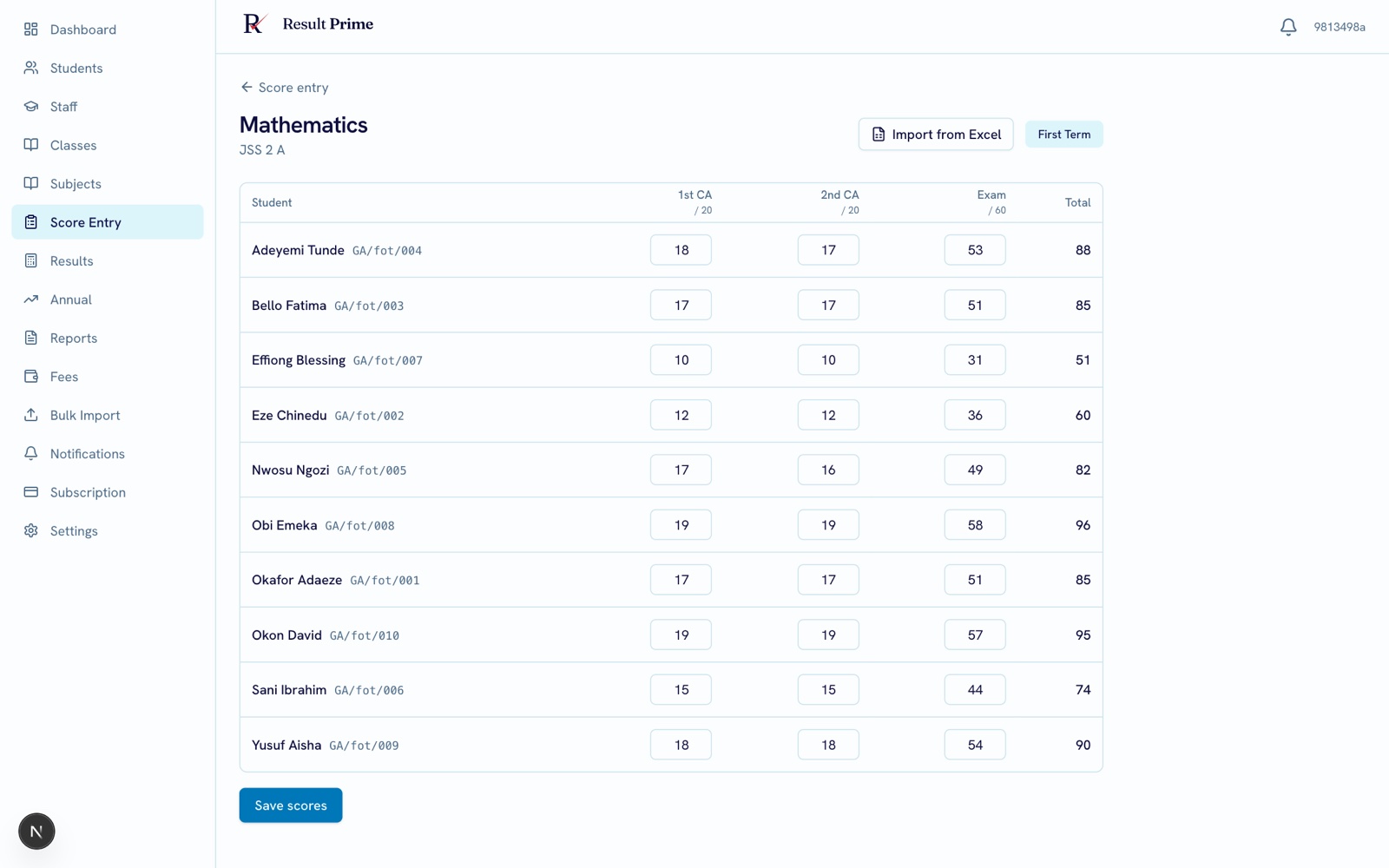The width and height of the screenshot is (1389, 868).
Task: Click the Classes book icon
Action: point(31,145)
